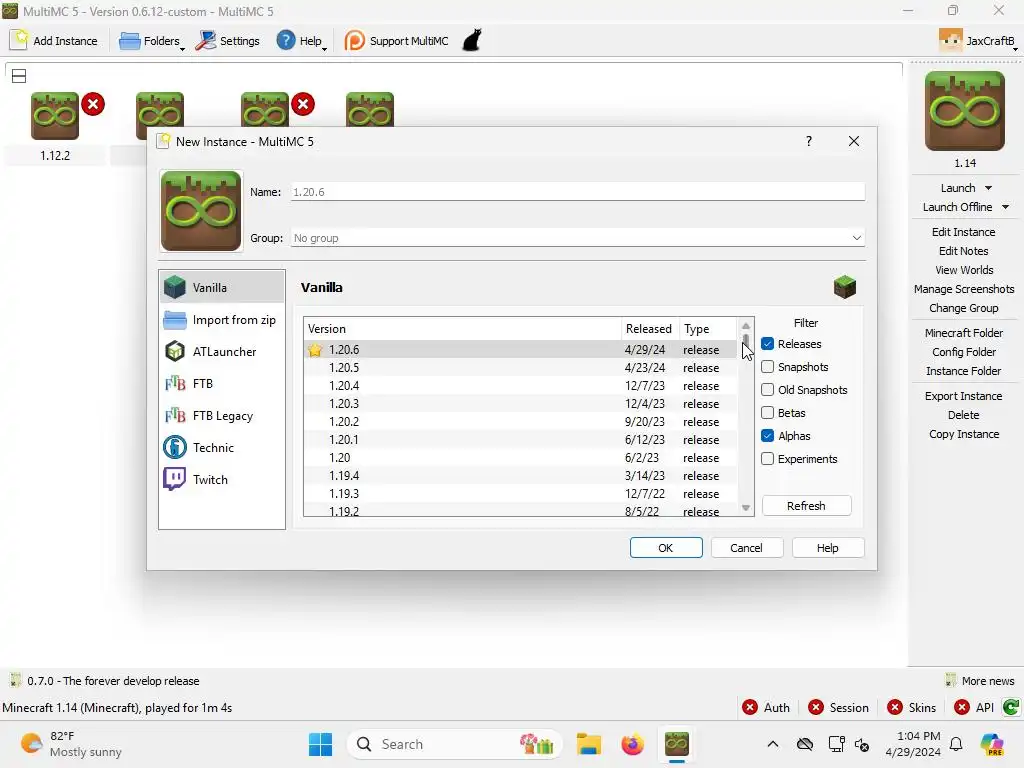Enable the Betas filter
1024x768 pixels.
pyautogui.click(x=767, y=413)
